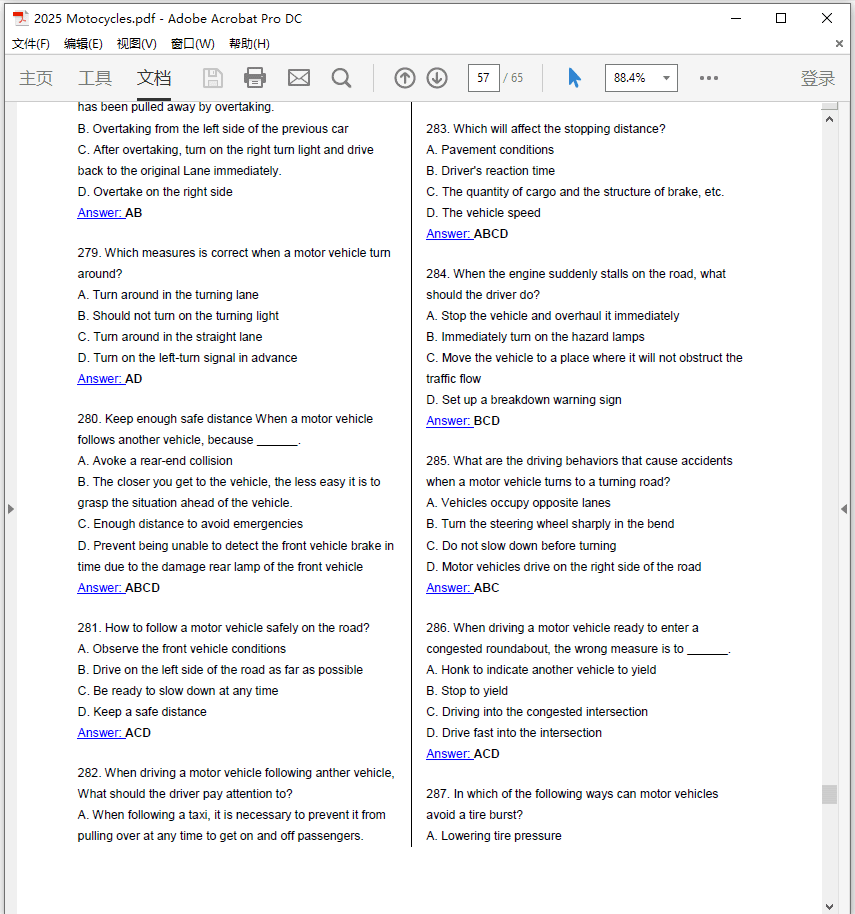Switch to the 工具 tab
Screen dimensions: 855x914
95,78
